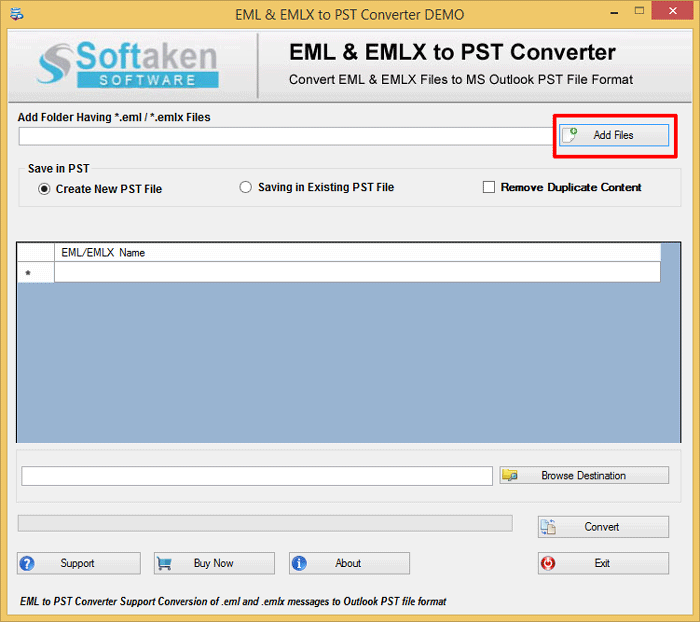Open the Support button
This screenshot has width=700, height=622.
[x=79, y=564]
